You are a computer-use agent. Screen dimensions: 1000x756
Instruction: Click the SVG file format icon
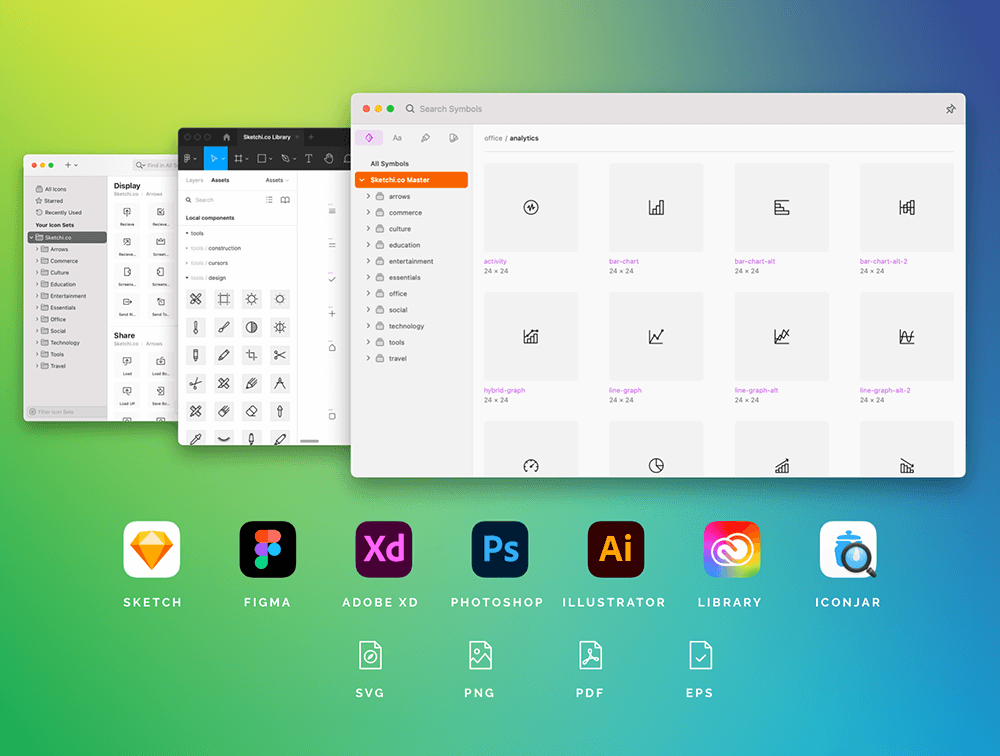tap(370, 656)
